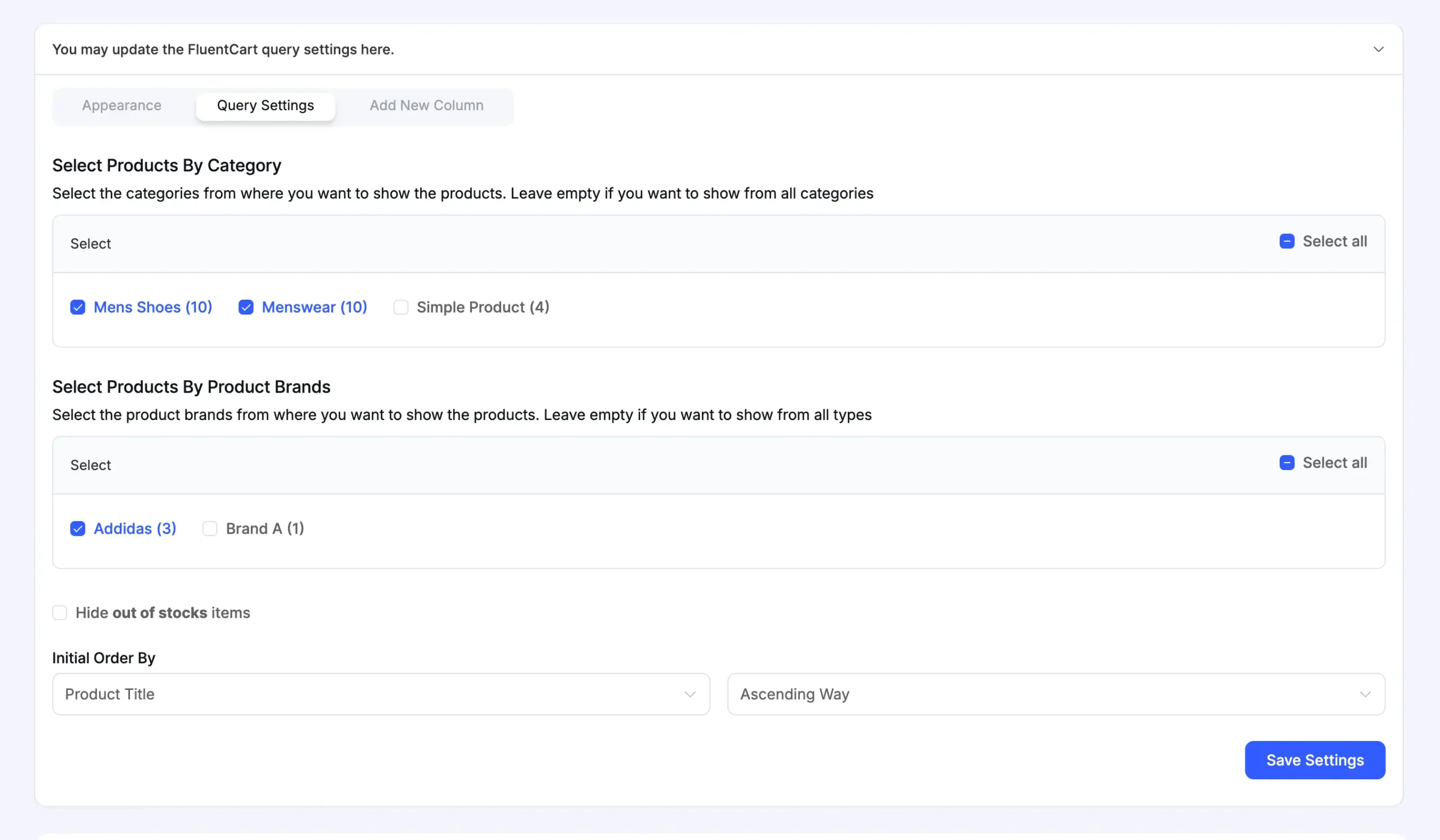Select the Query Settings tab
This screenshot has width=1440, height=840.
pos(265,105)
